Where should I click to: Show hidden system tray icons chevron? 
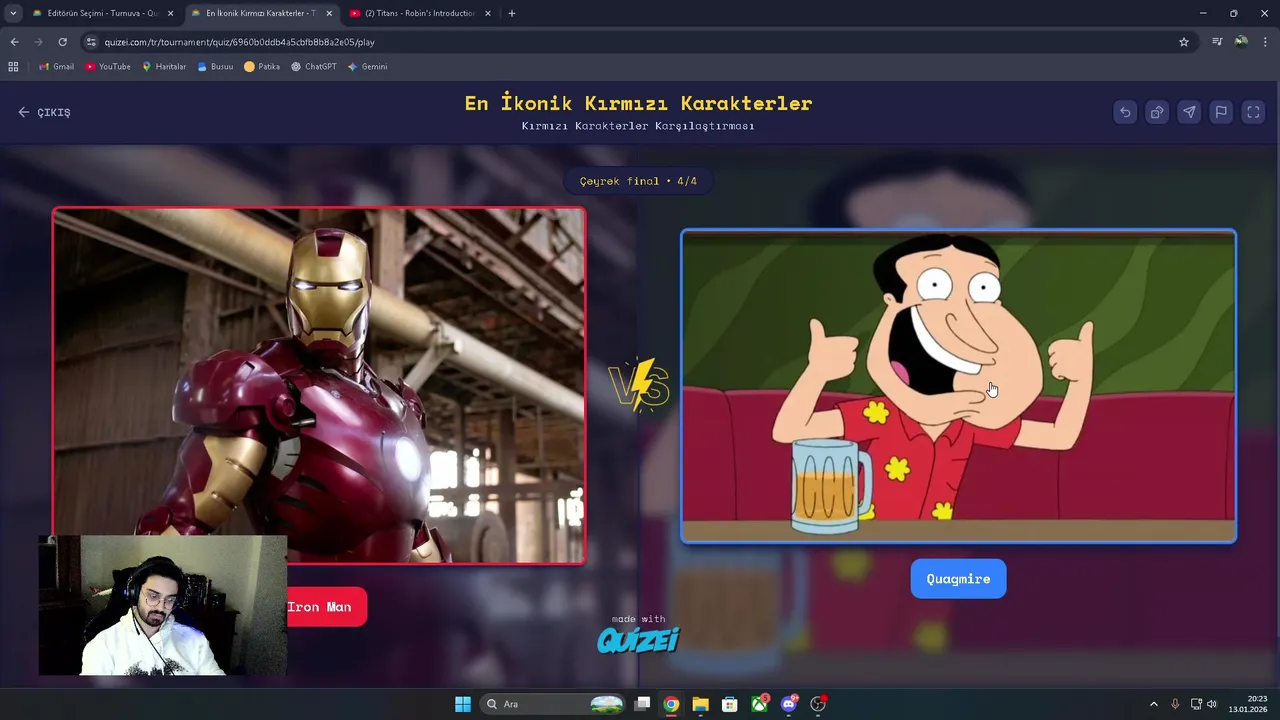click(1153, 704)
